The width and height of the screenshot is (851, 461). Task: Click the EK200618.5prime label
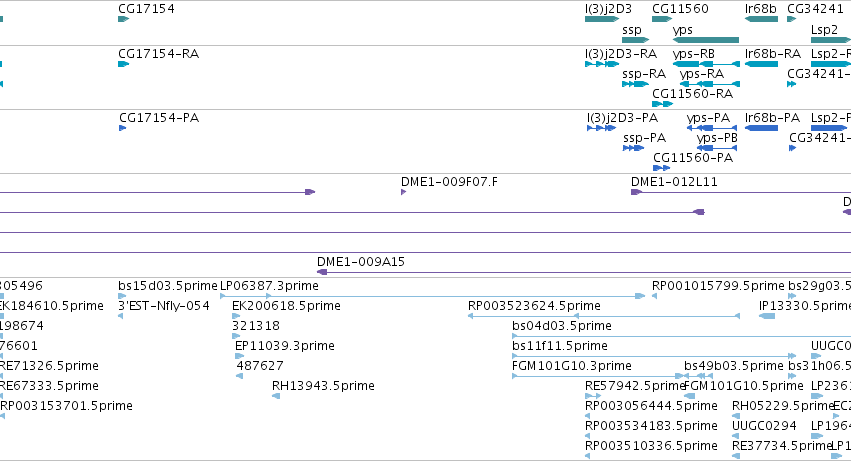tap(286, 306)
